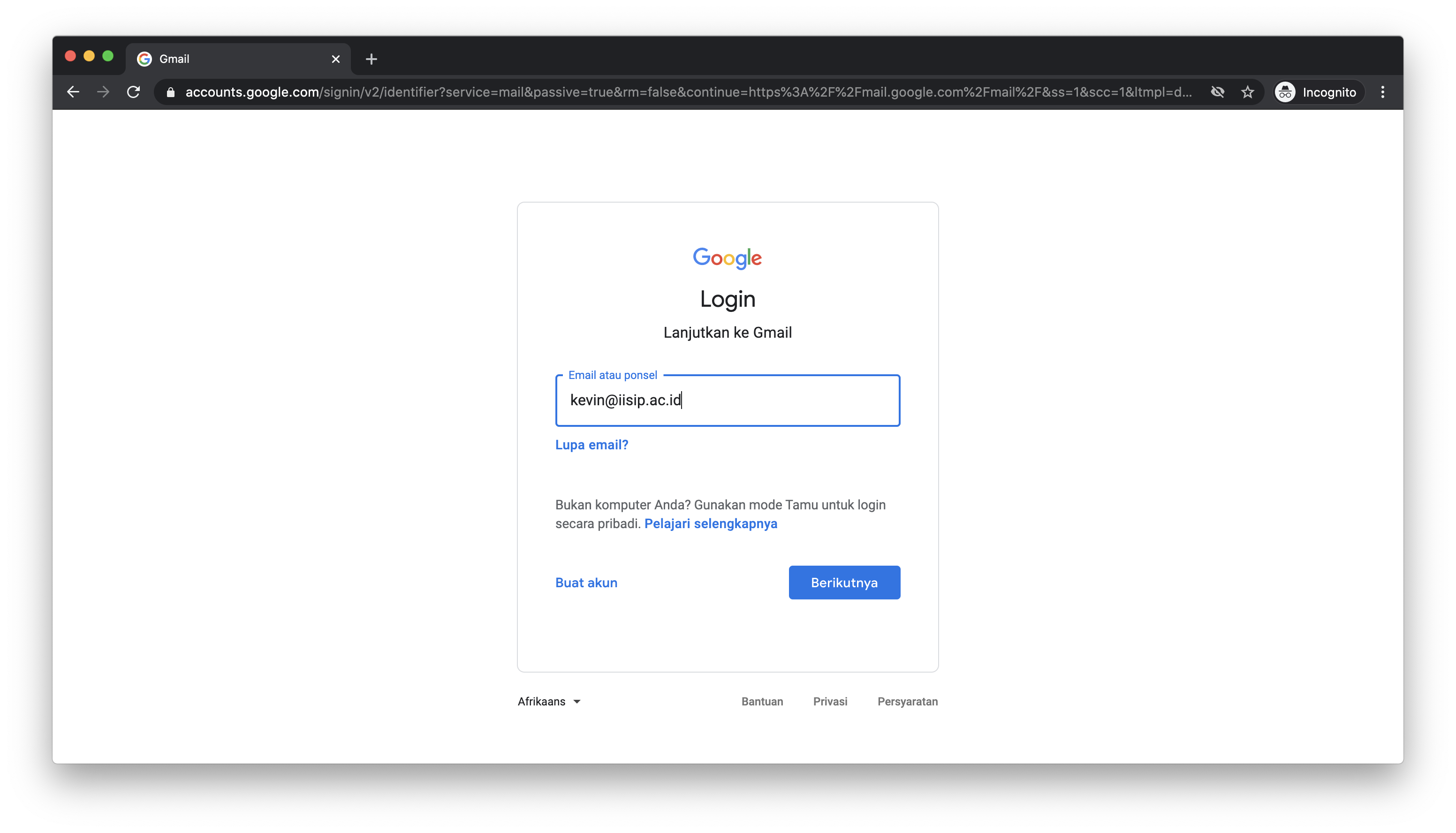This screenshot has width=1456, height=833.
Task: Close the Gmail tab
Action: pyautogui.click(x=336, y=59)
